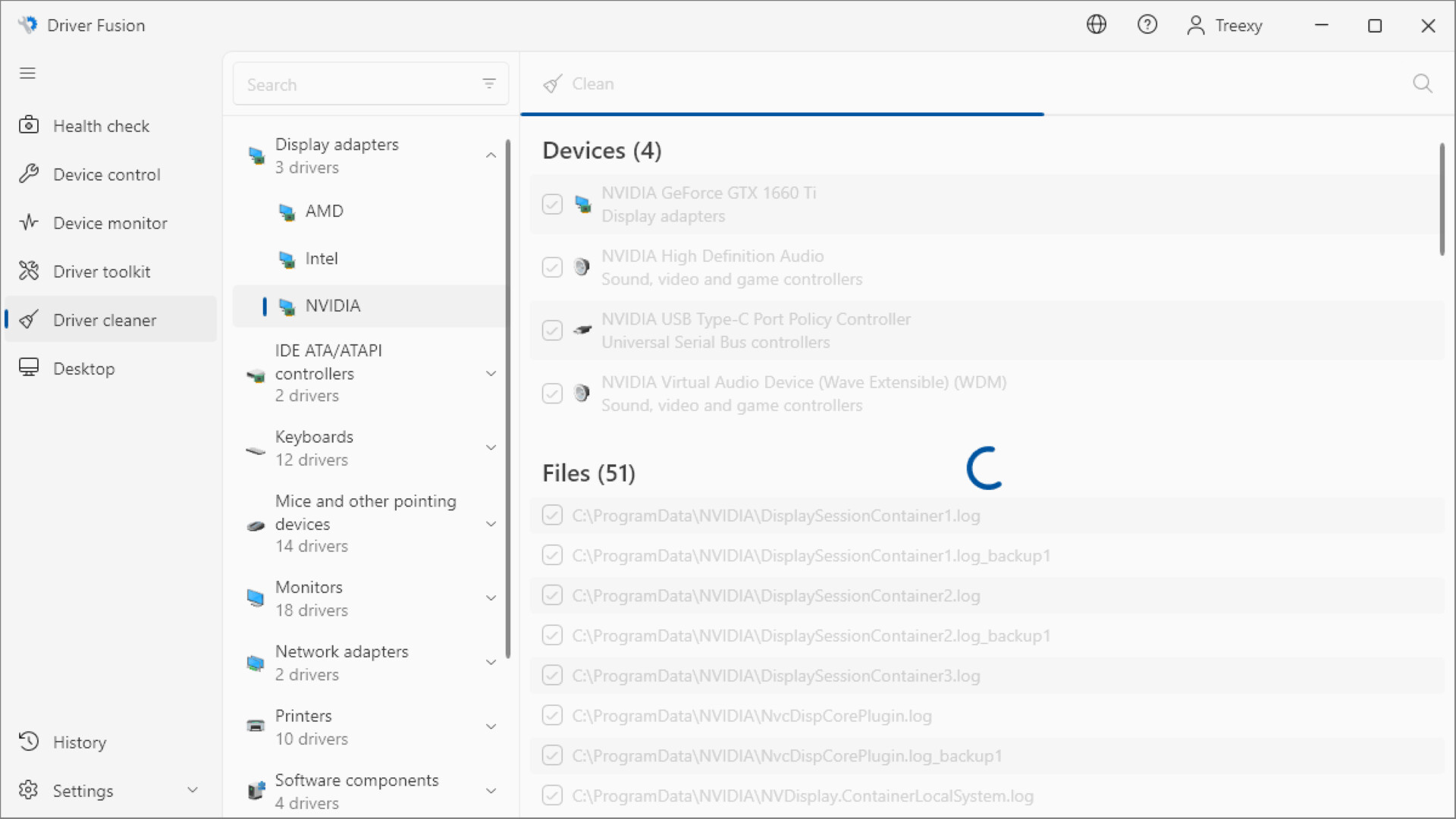Switch to the Clean tab
This screenshot has width=1456, height=819.
tap(593, 83)
